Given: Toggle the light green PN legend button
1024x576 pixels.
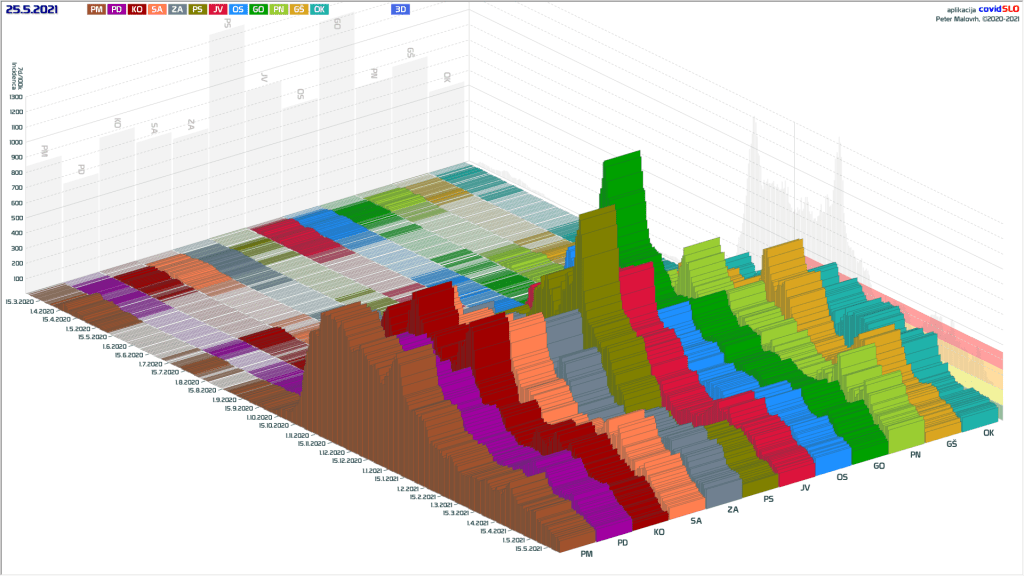Looking at the screenshot, I should point(279,9).
